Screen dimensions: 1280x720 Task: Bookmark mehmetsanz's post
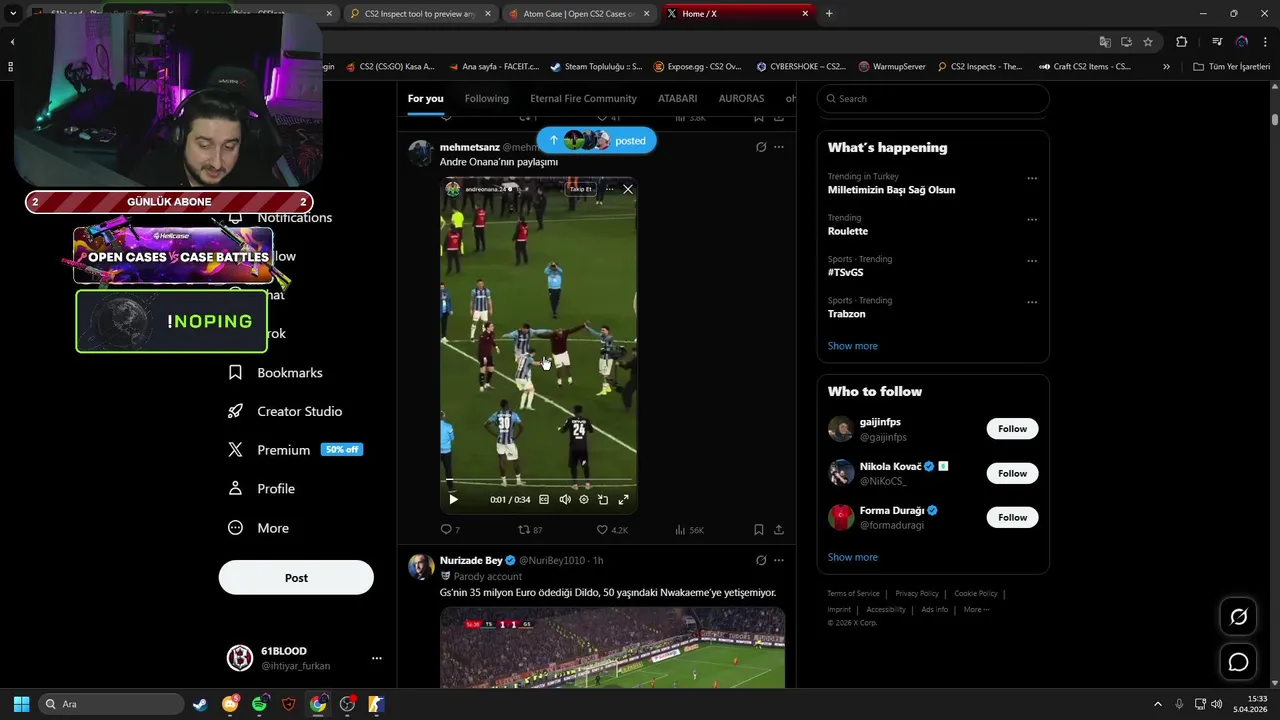758,530
